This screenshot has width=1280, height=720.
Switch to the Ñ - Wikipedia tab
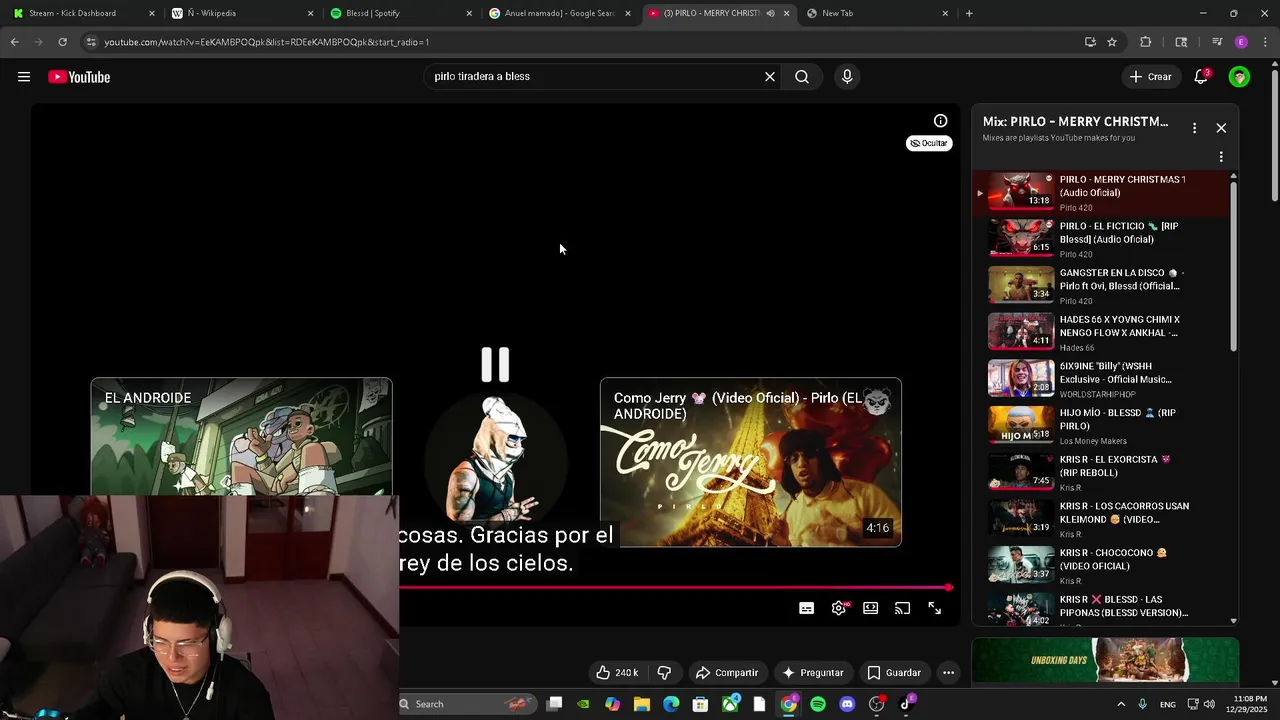(x=240, y=13)
